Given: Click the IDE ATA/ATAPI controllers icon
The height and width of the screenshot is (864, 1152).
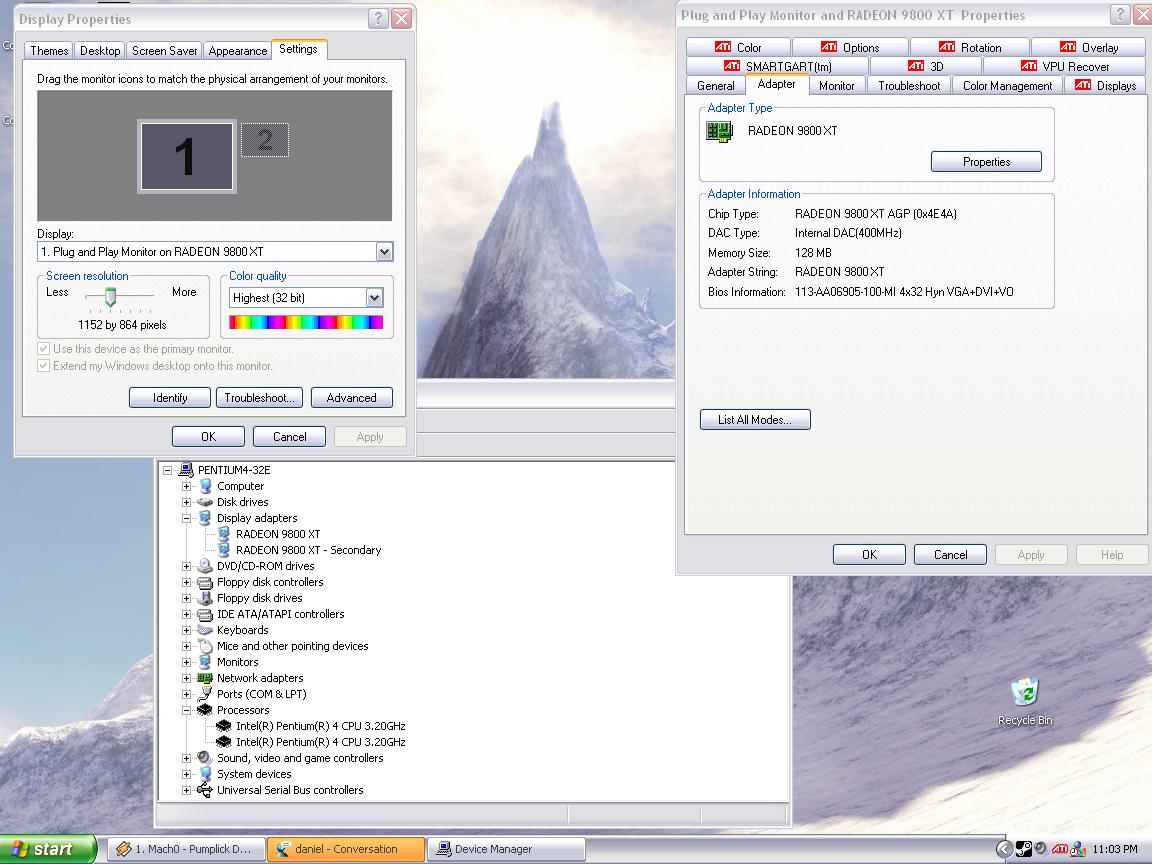Looking at the screenshot, I should coord(205,614).
